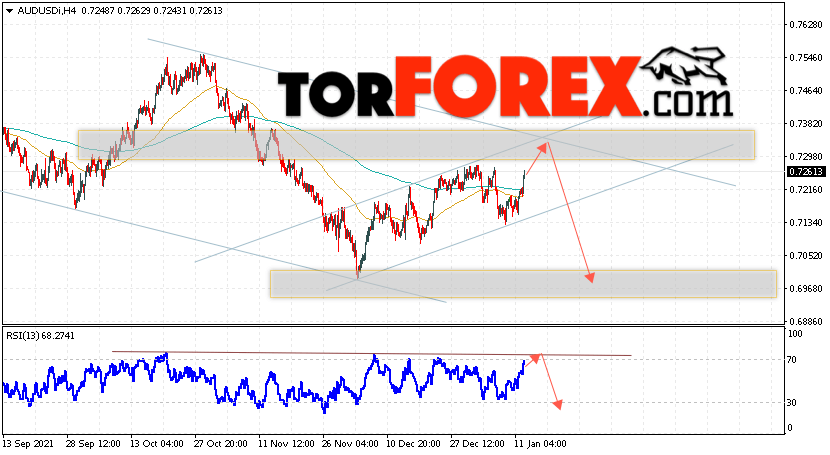Image resolution: width=830 pixels, height=455 pixels.
Task: Select the time label 26 Nov 04:00
Action: tap(349, 443)
